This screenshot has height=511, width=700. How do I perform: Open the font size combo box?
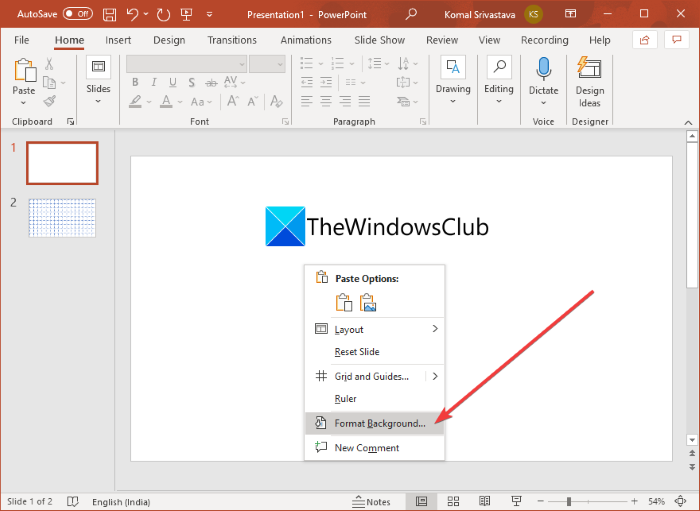267,64
